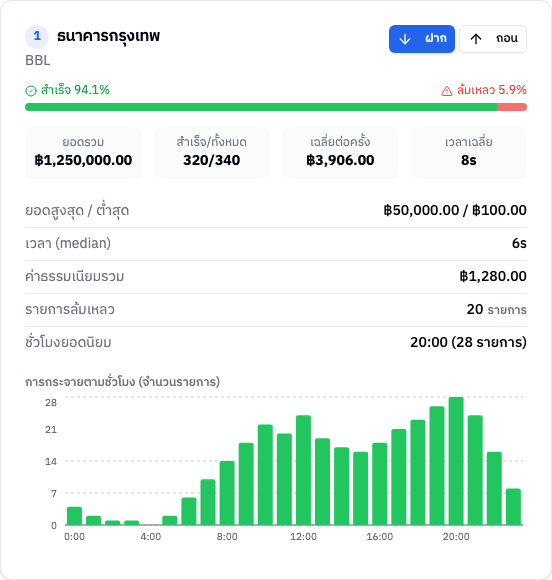Click the ชั่วโมงยอดนิยม row label

(x=68, y=342)
